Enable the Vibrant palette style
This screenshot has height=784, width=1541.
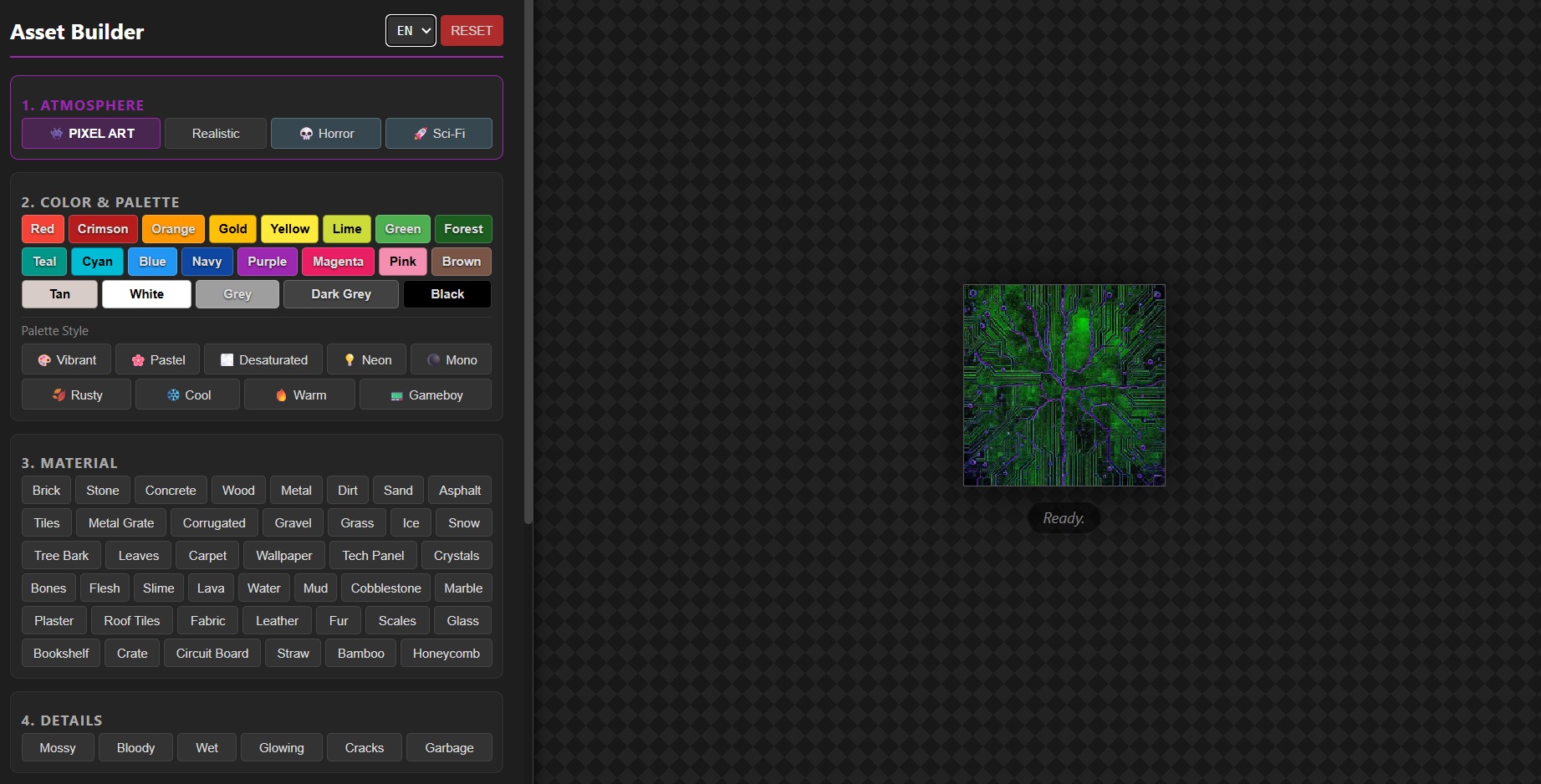pyautogui.click(x=66, y=360)
